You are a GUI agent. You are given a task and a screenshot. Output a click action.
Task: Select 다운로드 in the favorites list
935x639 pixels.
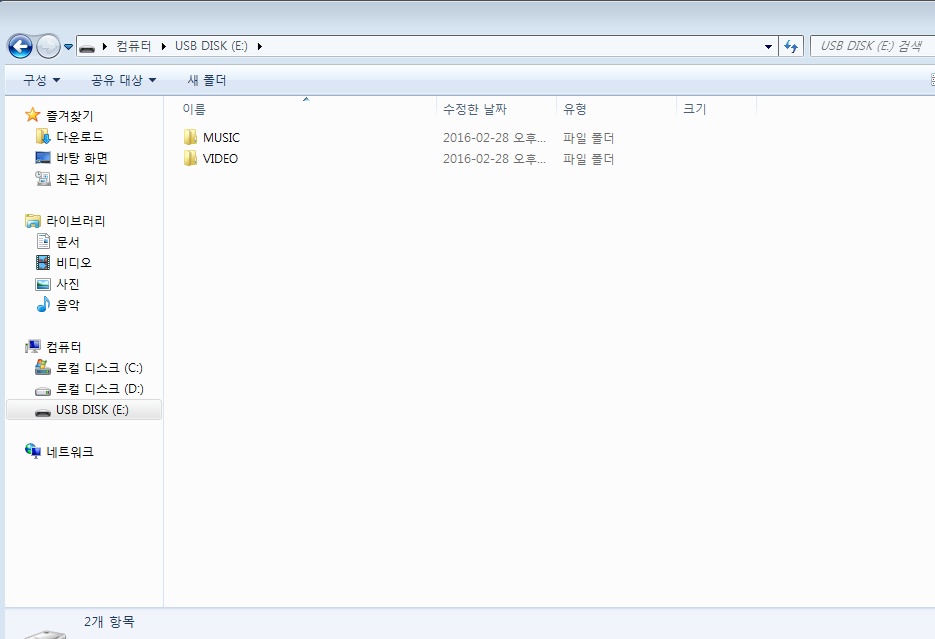(x=79, y=136)
